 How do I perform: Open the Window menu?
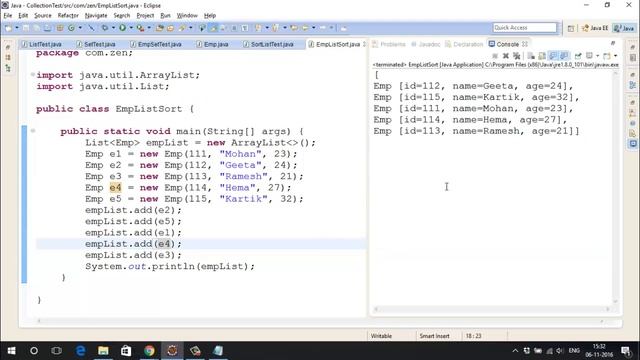click(187, 16)
